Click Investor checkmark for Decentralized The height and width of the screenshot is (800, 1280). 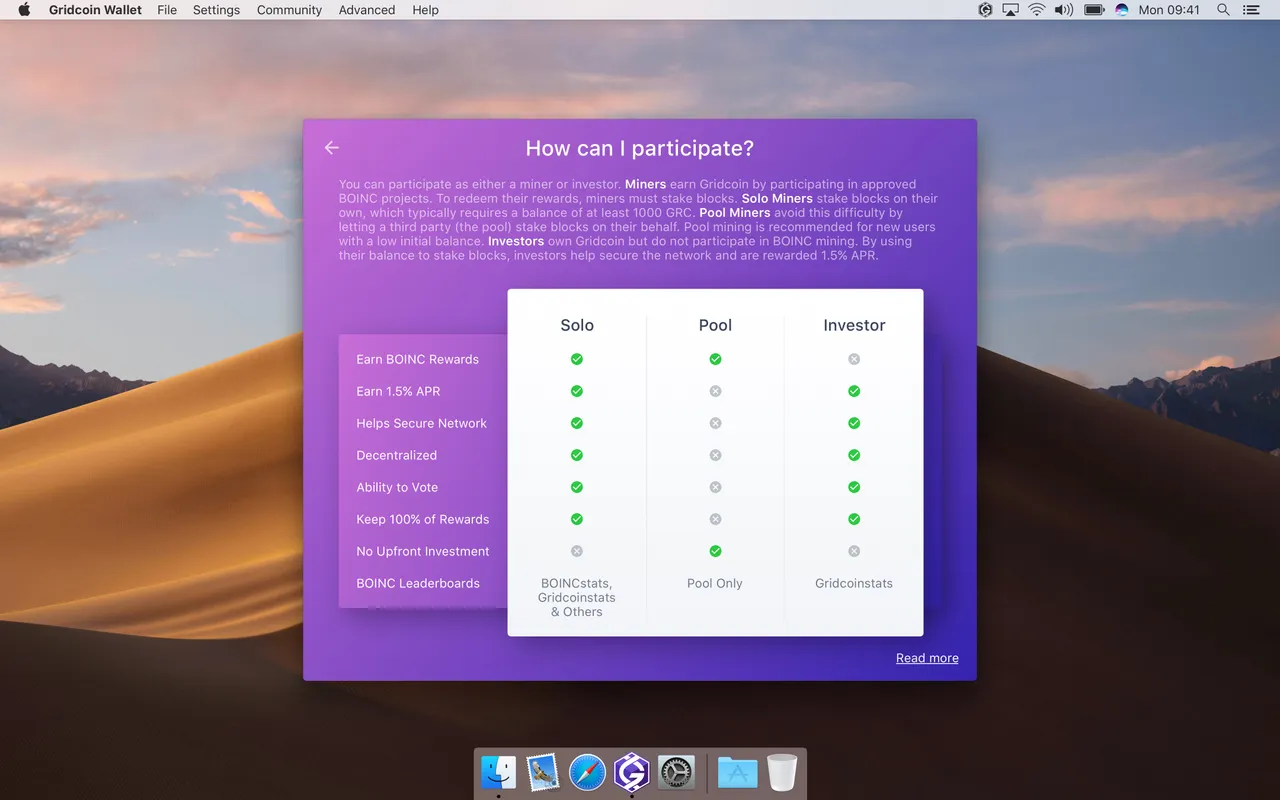tap(854, 455)
